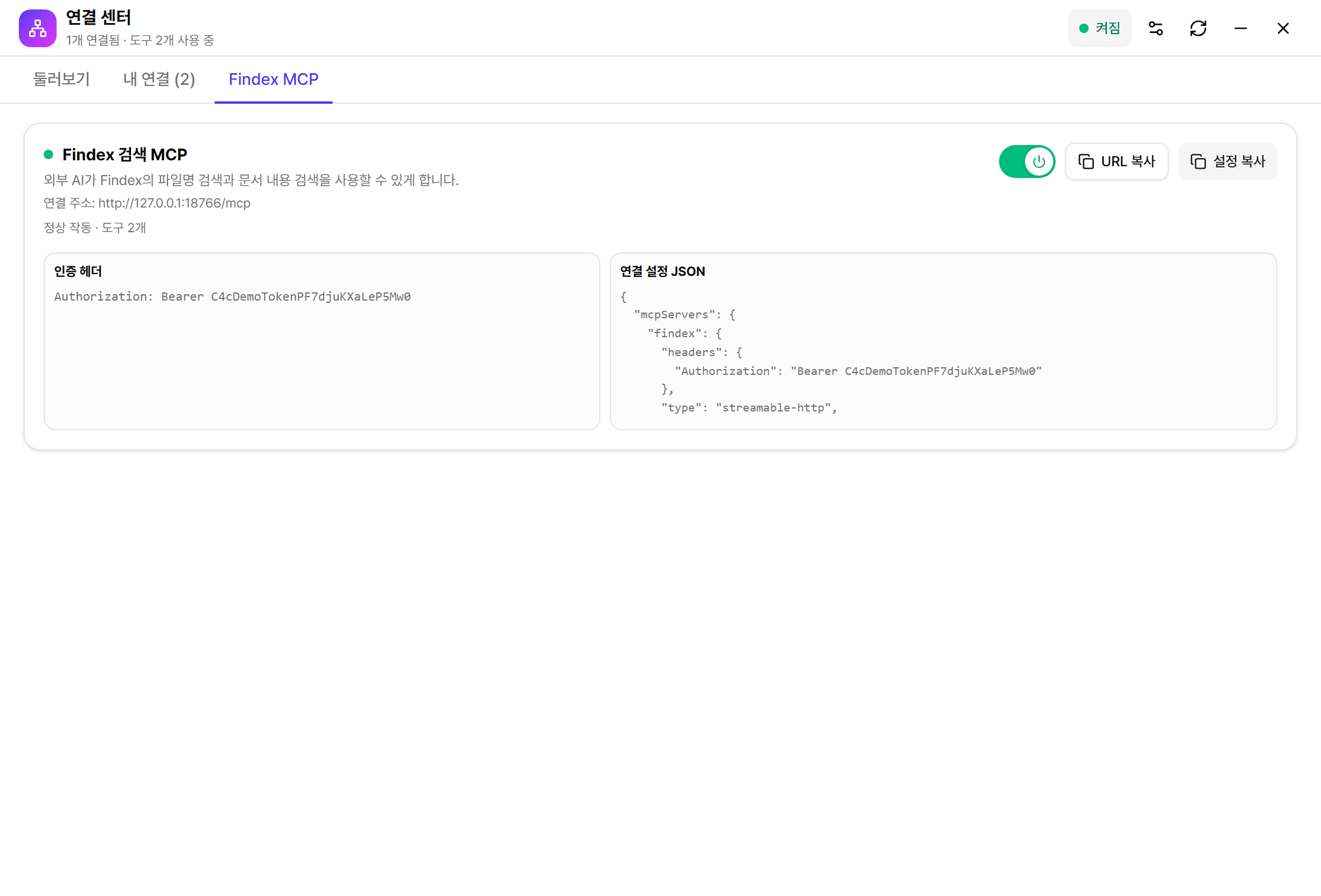Click the 인증 헤더 panel heading
Screen dimensions: 1321x896
pyautogui.click(x=78, y=271)
